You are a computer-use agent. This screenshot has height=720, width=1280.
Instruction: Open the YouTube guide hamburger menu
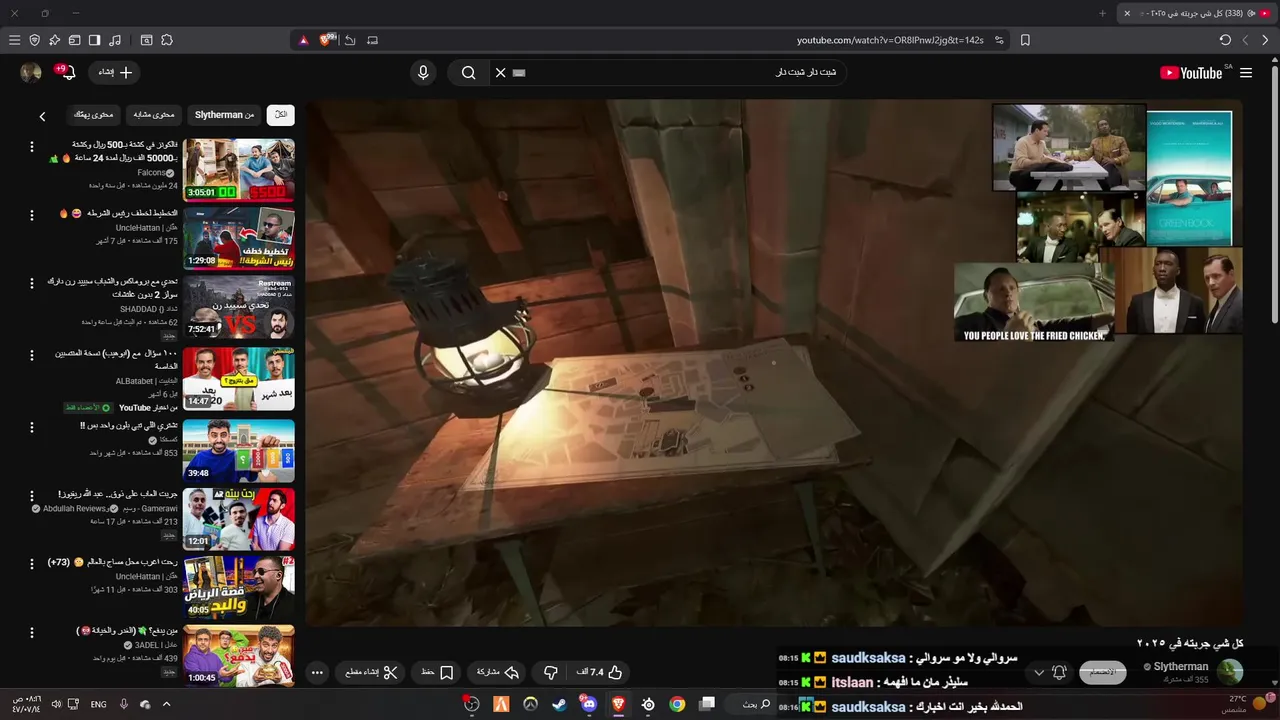click(1246, 73)
